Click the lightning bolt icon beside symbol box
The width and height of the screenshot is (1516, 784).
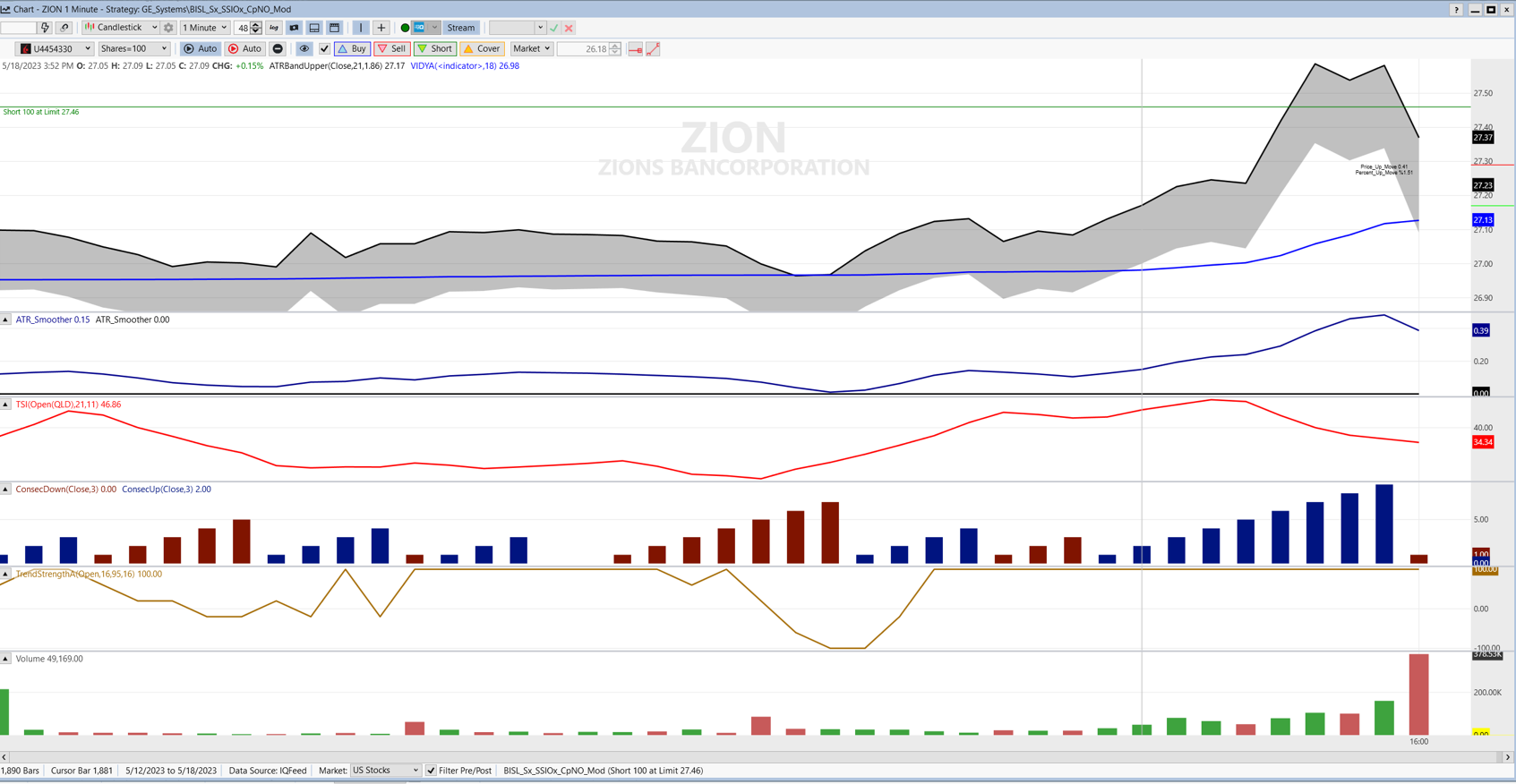point(45,28)
